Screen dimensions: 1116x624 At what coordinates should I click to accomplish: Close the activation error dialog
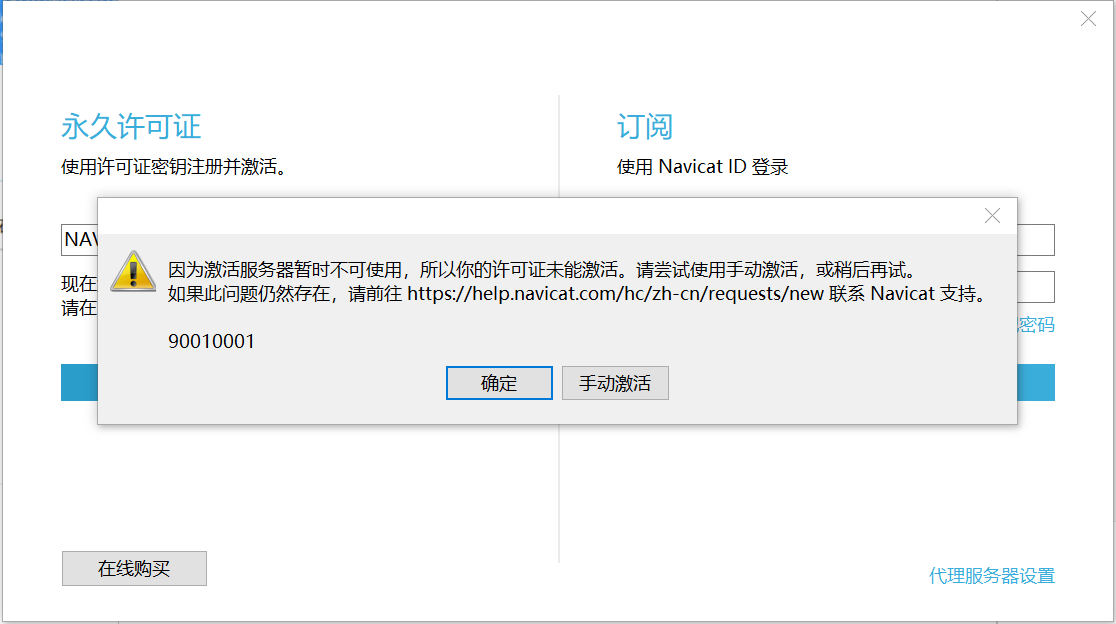click(x=992, y=216)
